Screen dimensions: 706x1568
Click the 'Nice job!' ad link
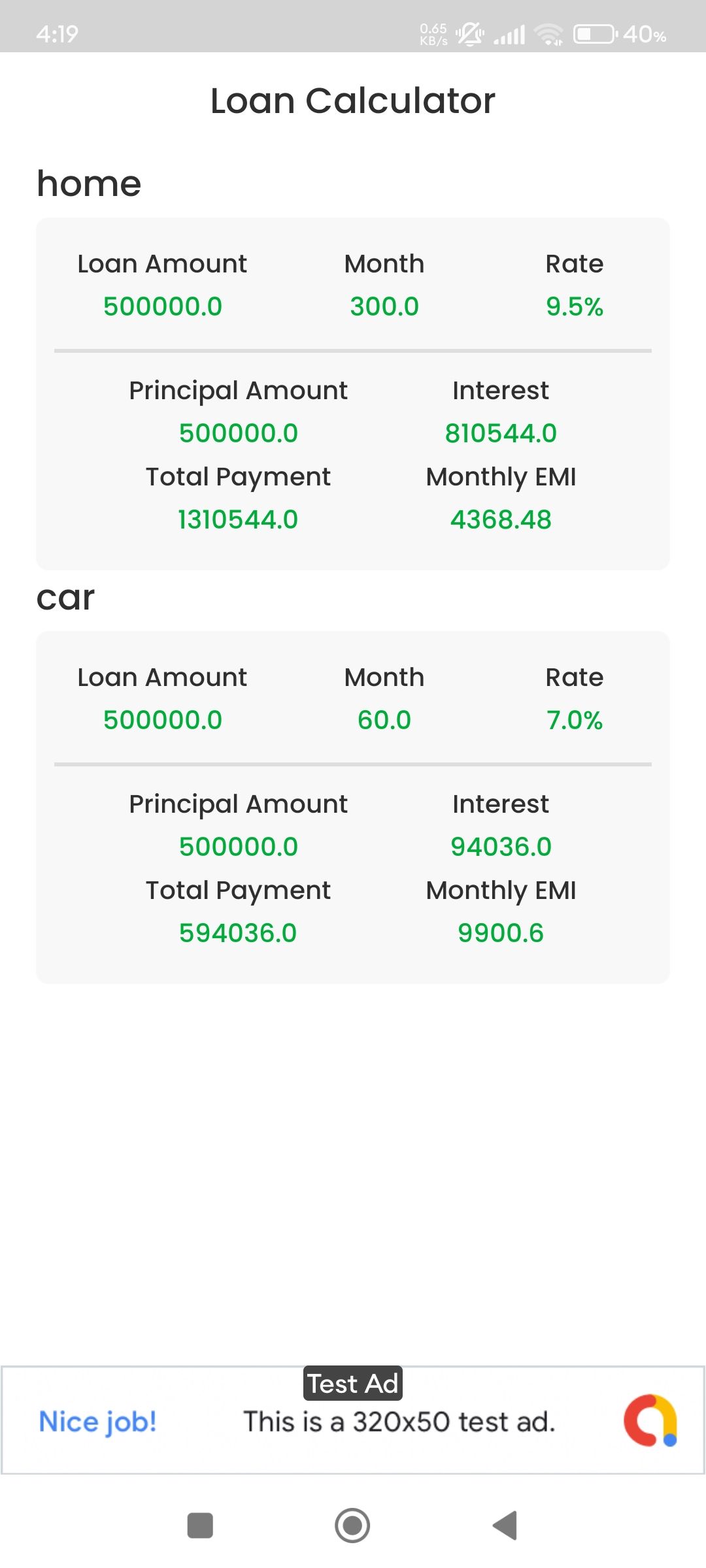coord(98,1422)
